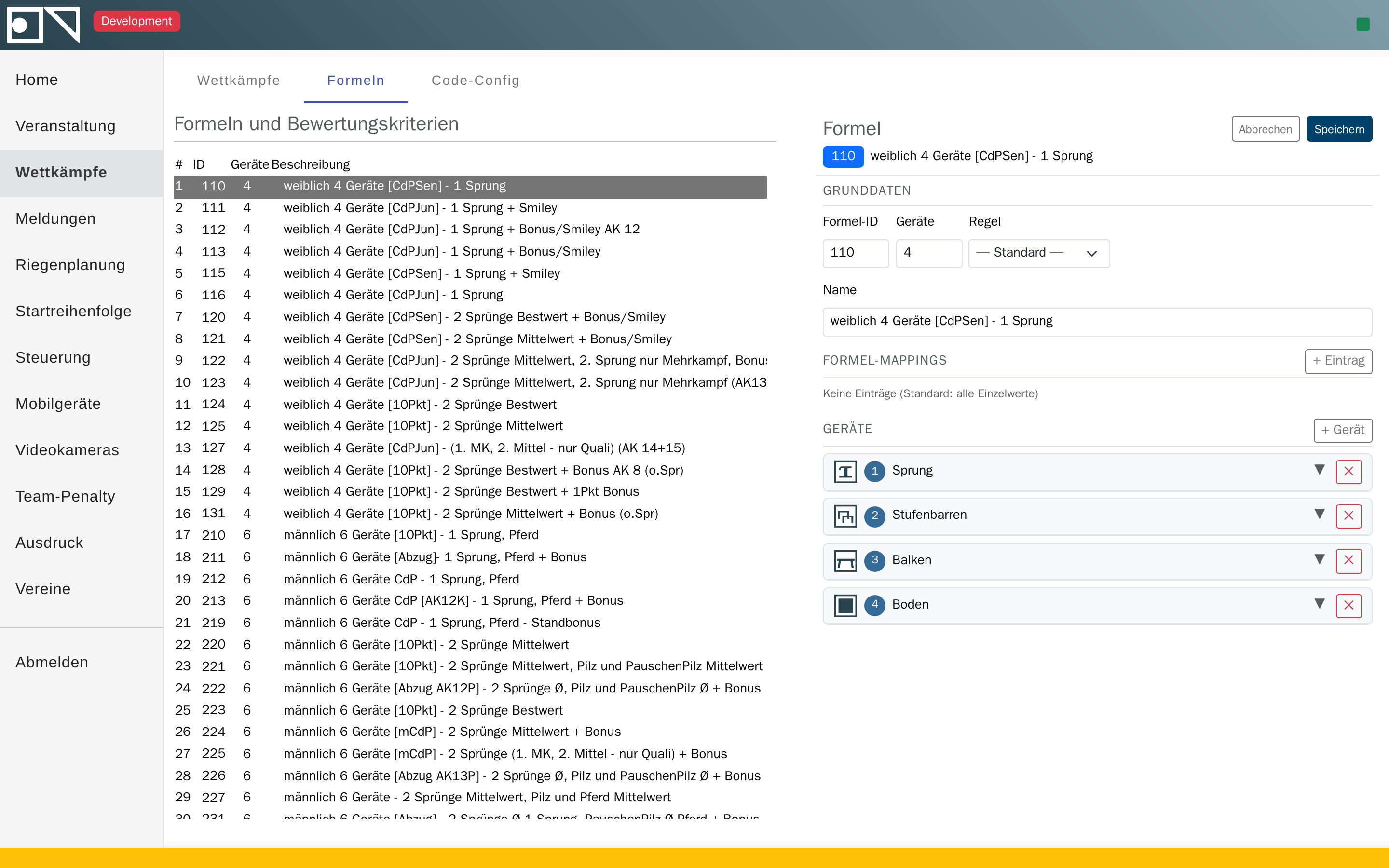Delete the Balken apparatus entry
The width and height of the screenshot is (1389, 868).
(x=1348, y=561)
